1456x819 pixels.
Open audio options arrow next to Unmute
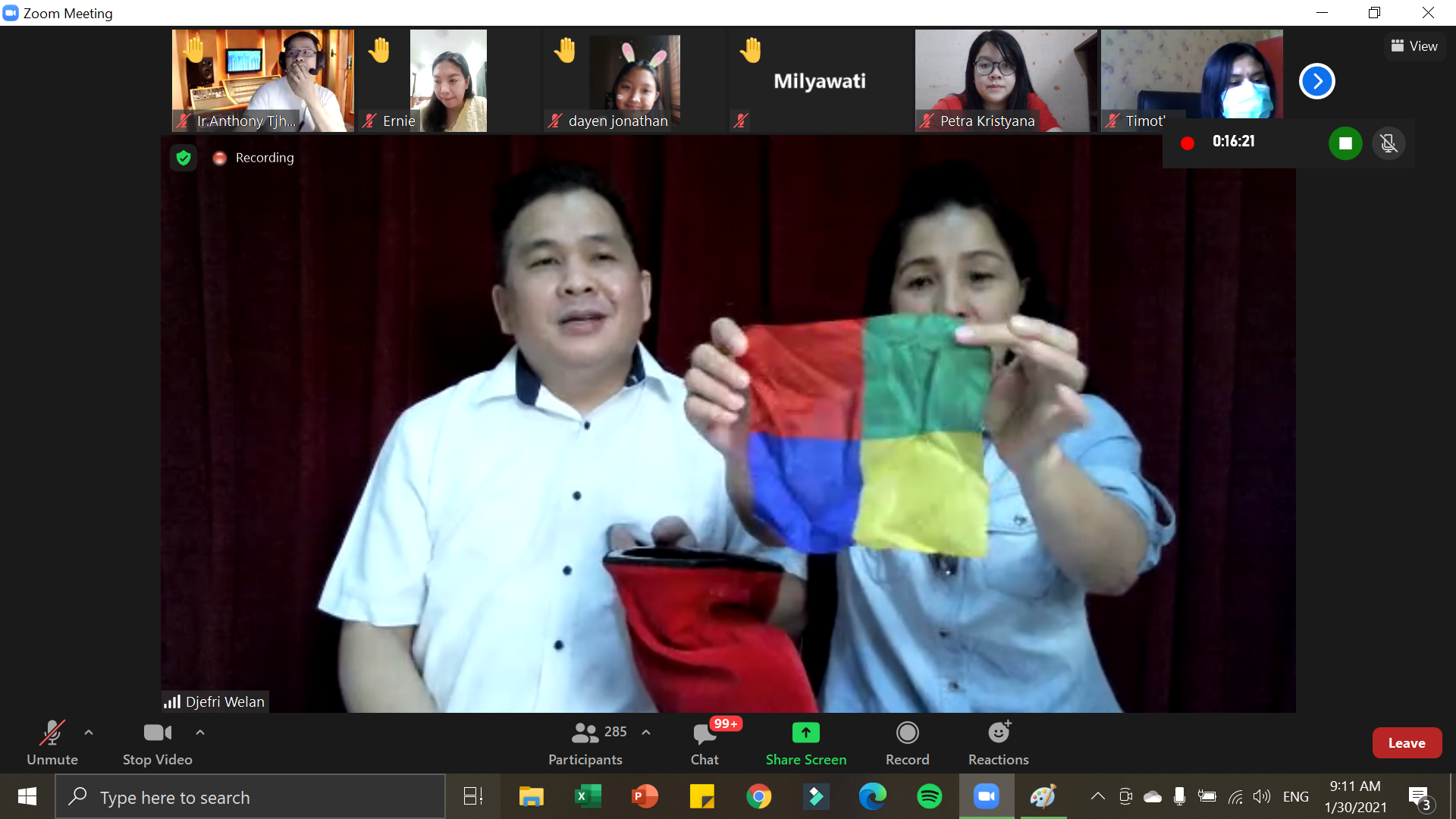[x=89, y=733]
